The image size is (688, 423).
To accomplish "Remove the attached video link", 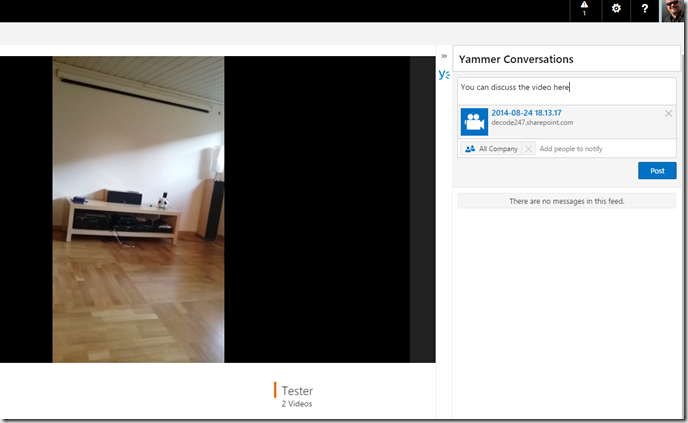I will [x=668, y=114].
